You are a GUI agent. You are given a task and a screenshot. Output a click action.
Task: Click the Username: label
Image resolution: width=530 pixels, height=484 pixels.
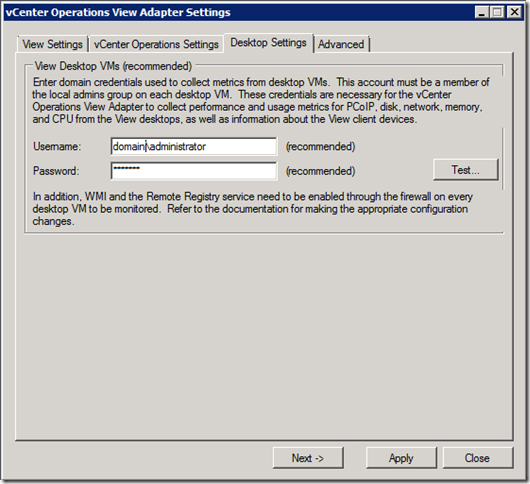57,146
